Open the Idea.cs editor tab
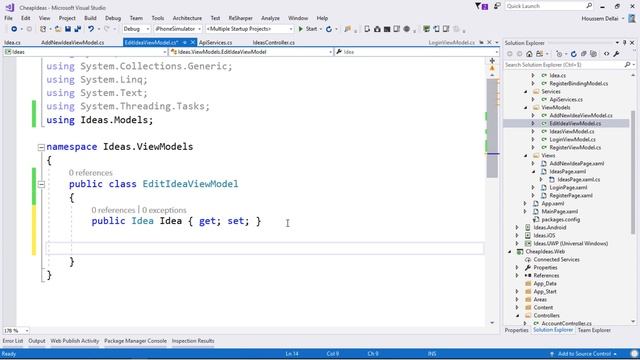 pos(12,42)
